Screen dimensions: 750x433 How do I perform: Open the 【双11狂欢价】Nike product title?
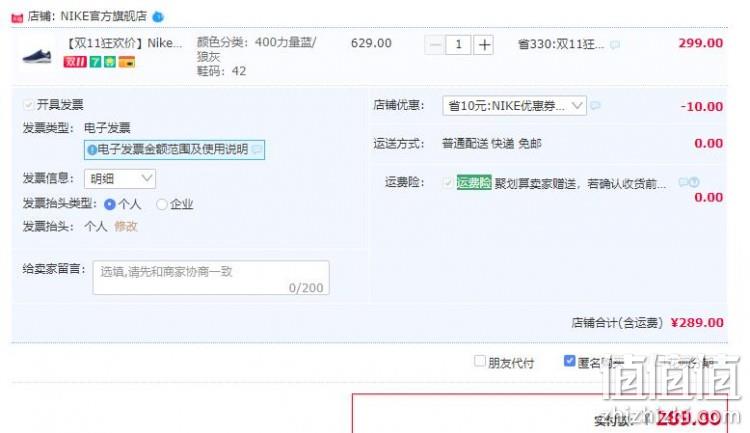point(123,44)
